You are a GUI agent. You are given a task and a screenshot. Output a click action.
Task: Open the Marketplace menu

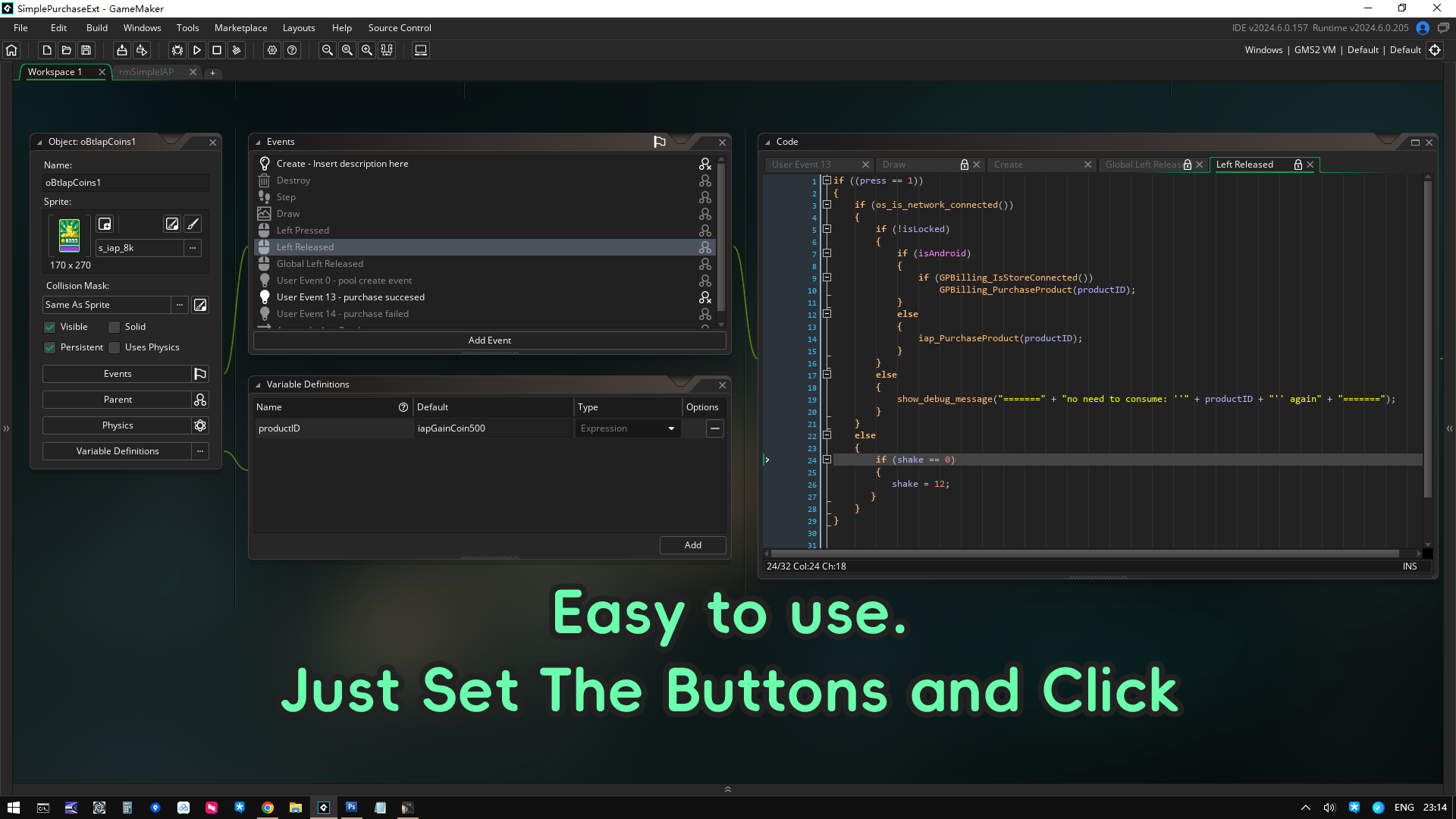coord(240,27)
